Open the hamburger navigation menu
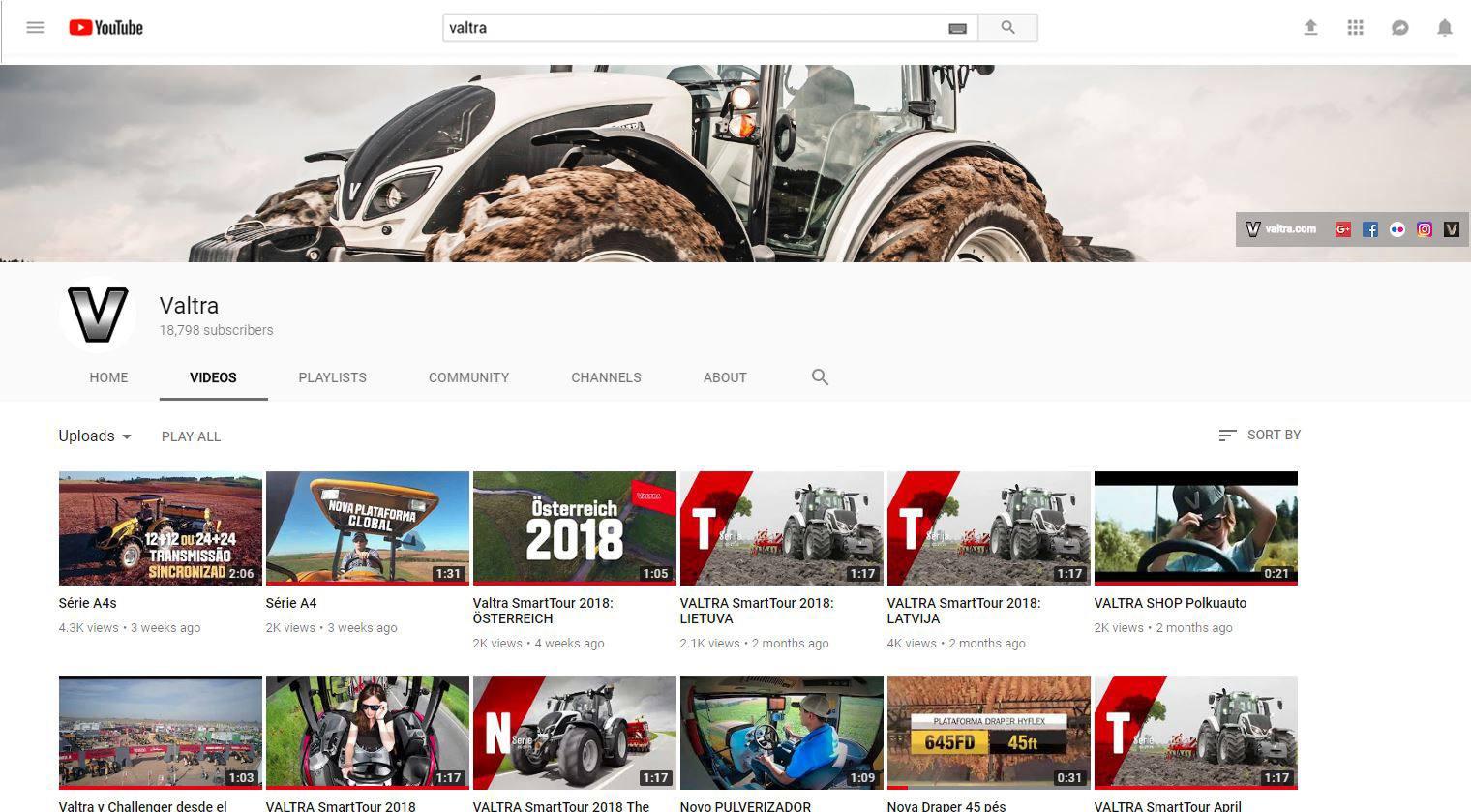The height and width of the screenshot is (812, 1471). 35,27
